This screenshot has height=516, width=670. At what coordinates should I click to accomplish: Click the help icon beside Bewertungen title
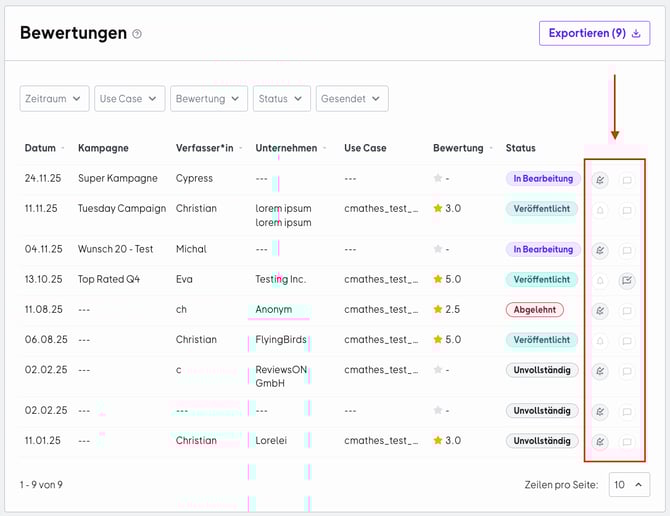(137, 34)
